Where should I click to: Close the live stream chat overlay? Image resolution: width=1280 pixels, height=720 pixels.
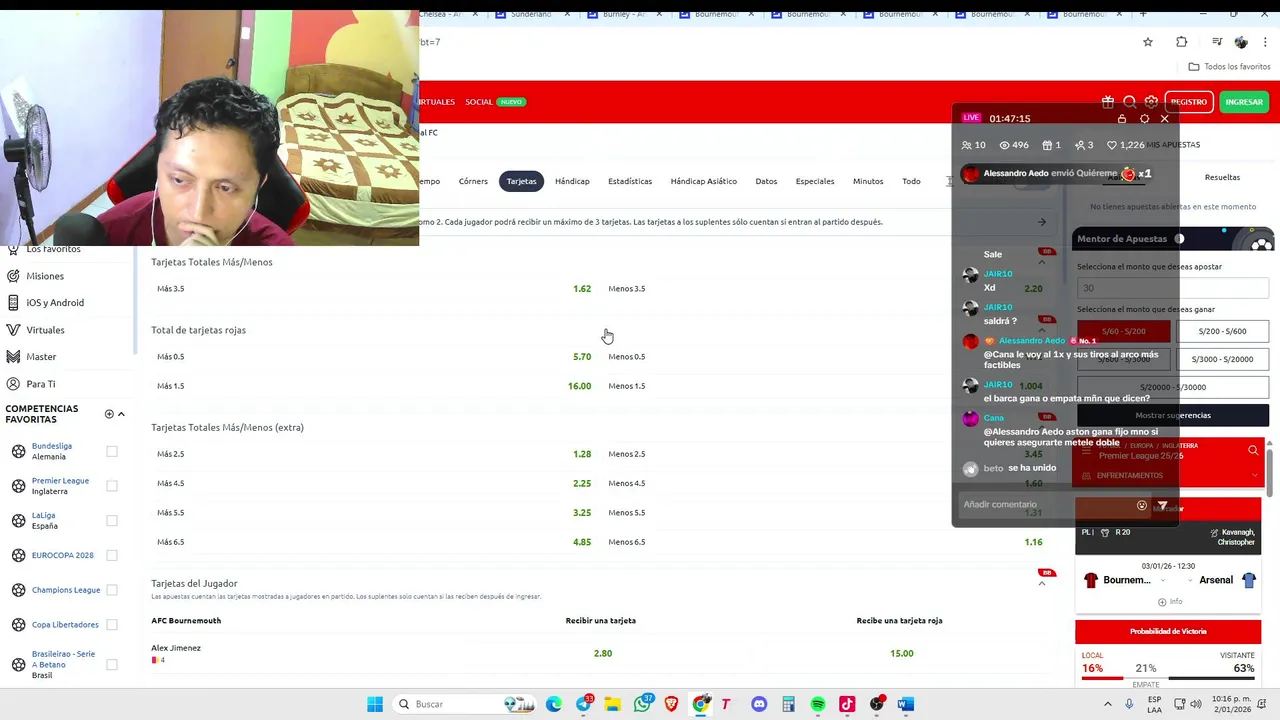[1164, 118]
